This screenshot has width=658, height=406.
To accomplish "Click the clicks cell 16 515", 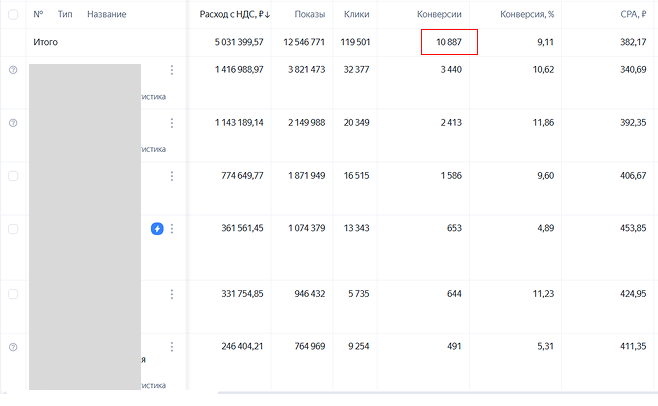I will (x=357, y=175).
